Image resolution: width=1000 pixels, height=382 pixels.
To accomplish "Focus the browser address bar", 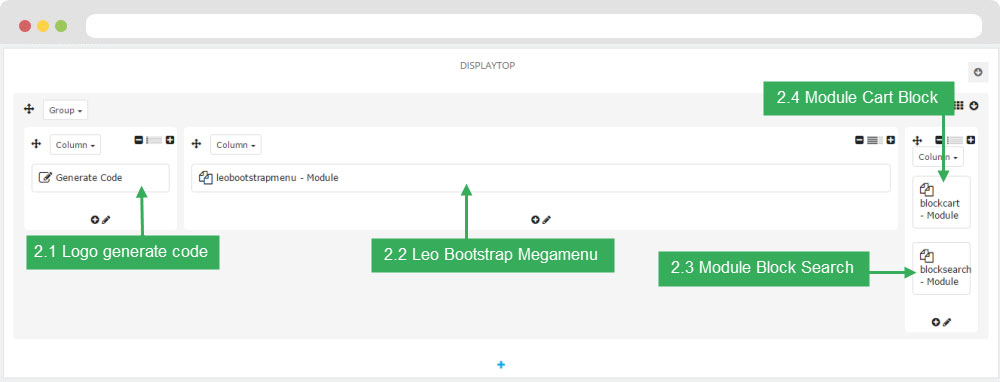I will tap(534, 26).
